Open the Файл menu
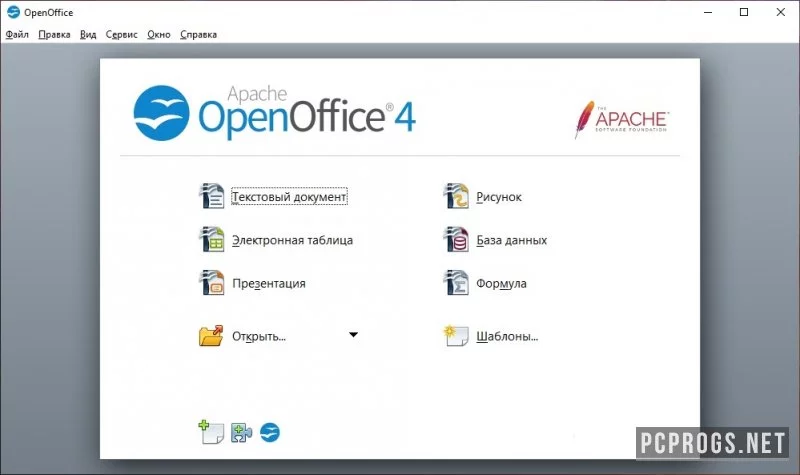 [x=17, y=34]
